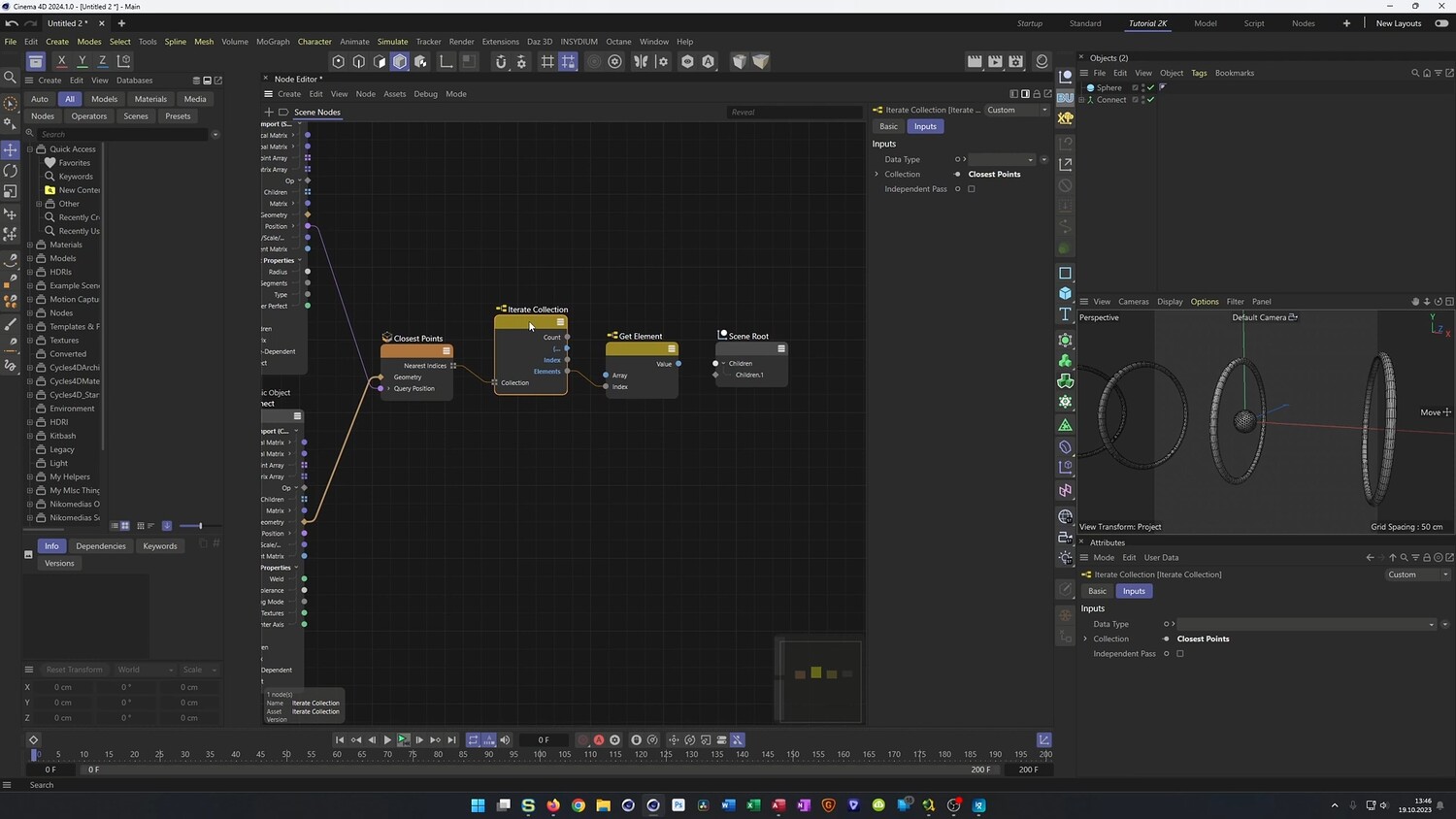The image size is (1456, 819).
Task: Toggle the timeline loop playback button
Action: pos(473,739)
